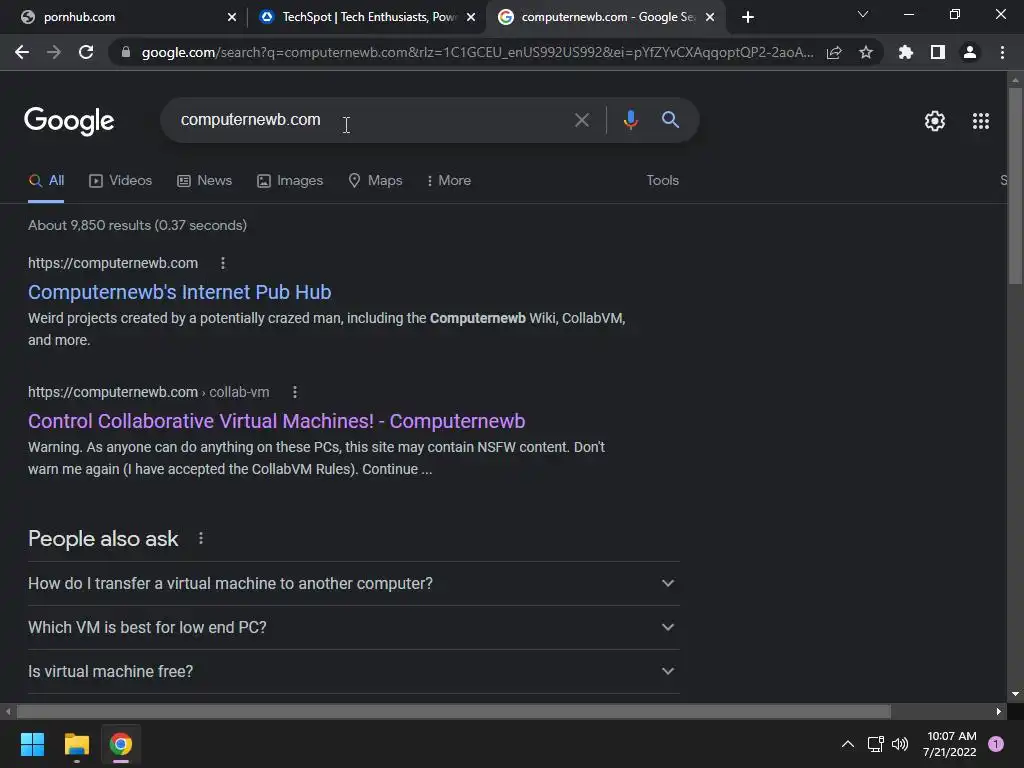Viewport: 1024px width, 768px height.
Task: Open the tab search dropdown
Action: pyautogui.click(x=863, y=14)
